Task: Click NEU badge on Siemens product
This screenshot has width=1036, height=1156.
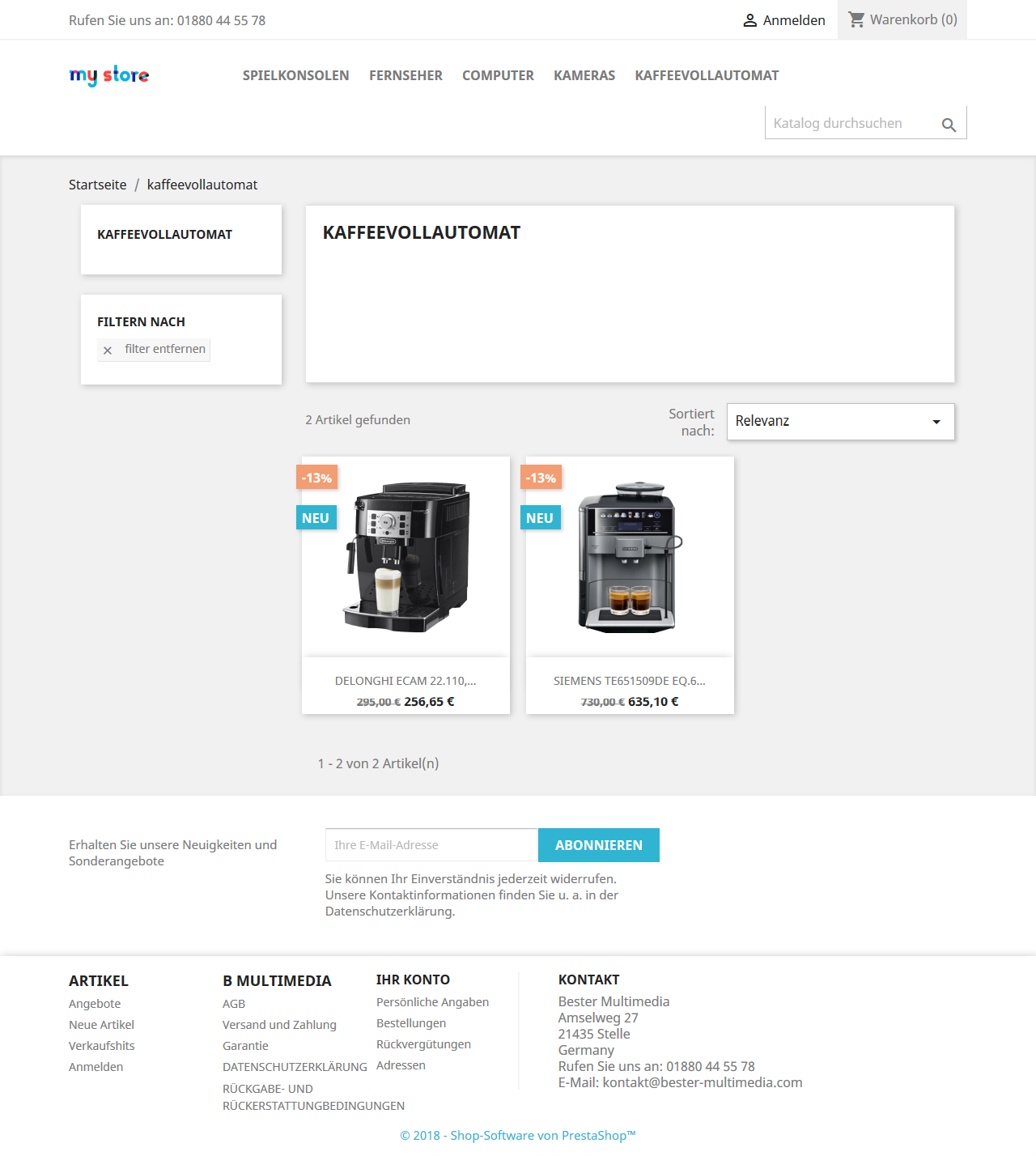Action: coord(540,518)
